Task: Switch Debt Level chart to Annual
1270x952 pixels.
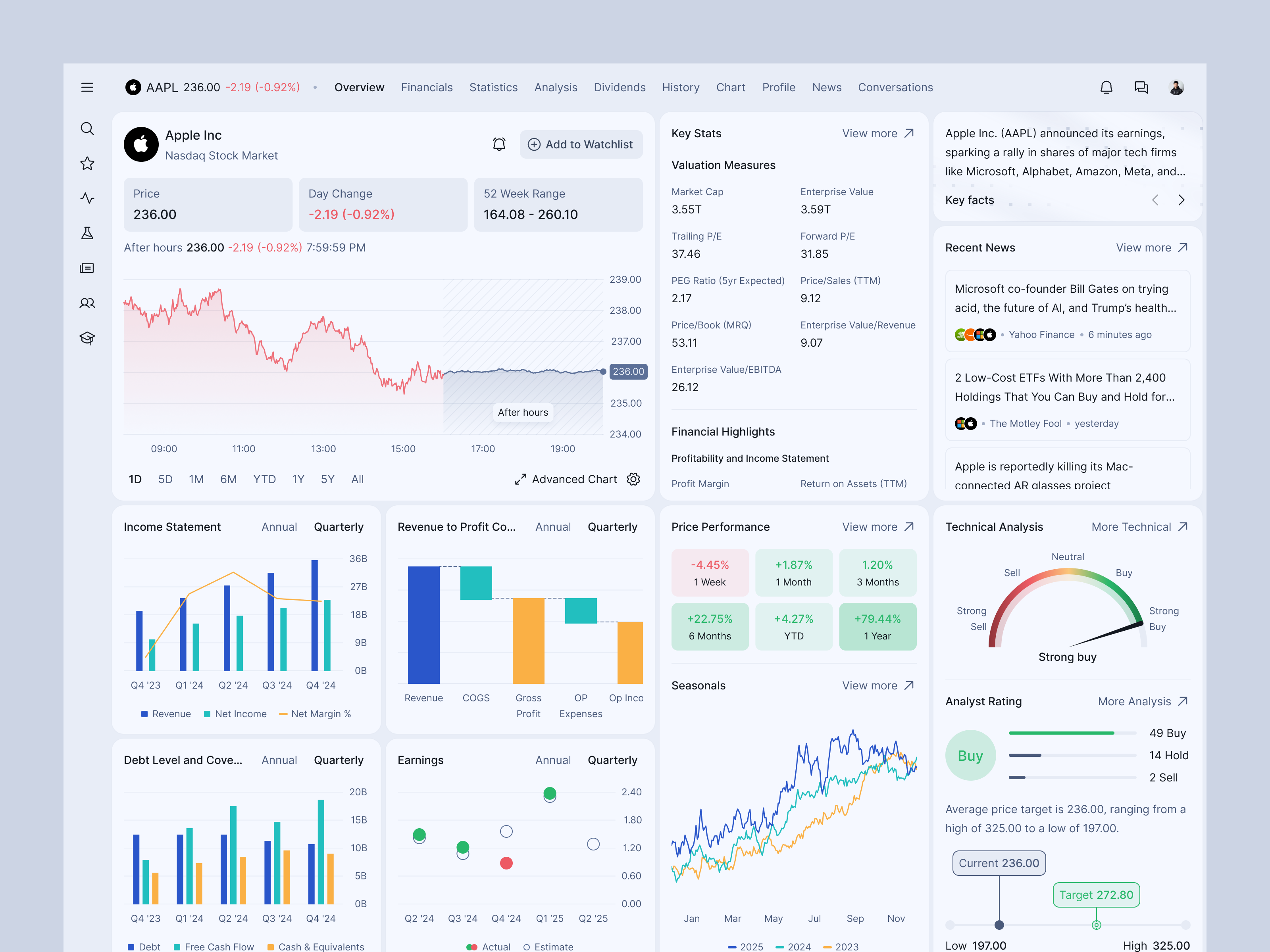Action: coord(279,760)
